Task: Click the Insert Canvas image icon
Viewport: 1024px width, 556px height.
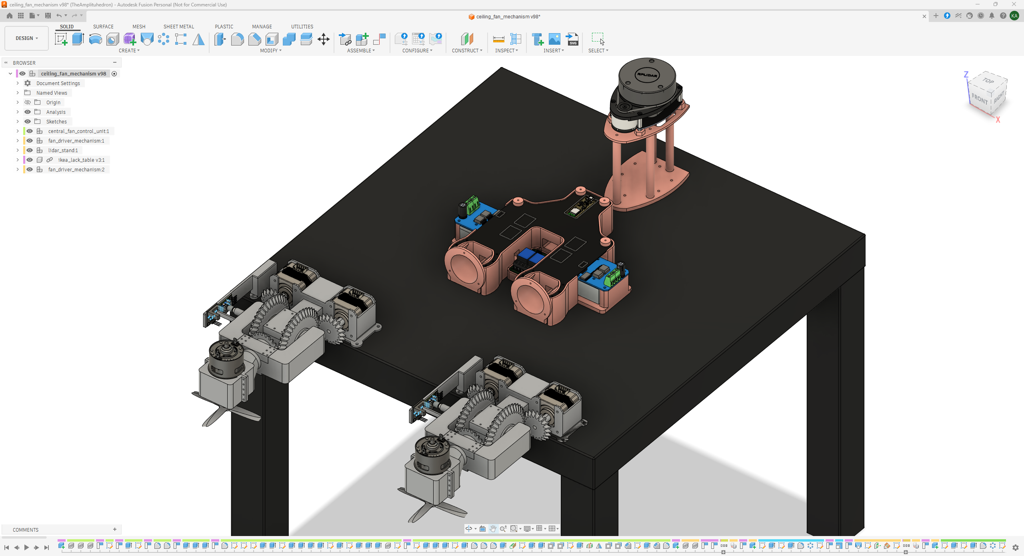Action: 554,39
